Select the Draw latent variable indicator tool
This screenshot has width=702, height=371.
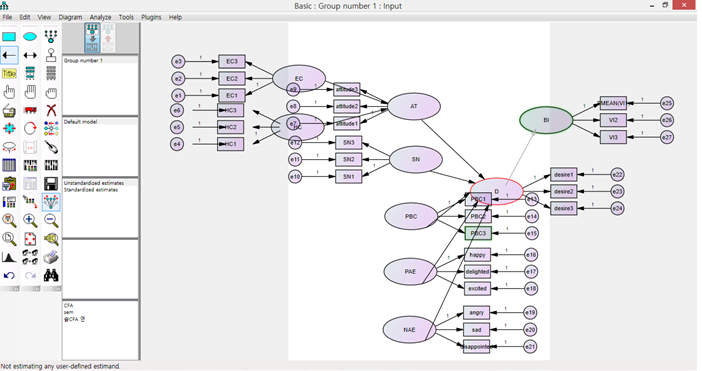(x=51, y=37)
